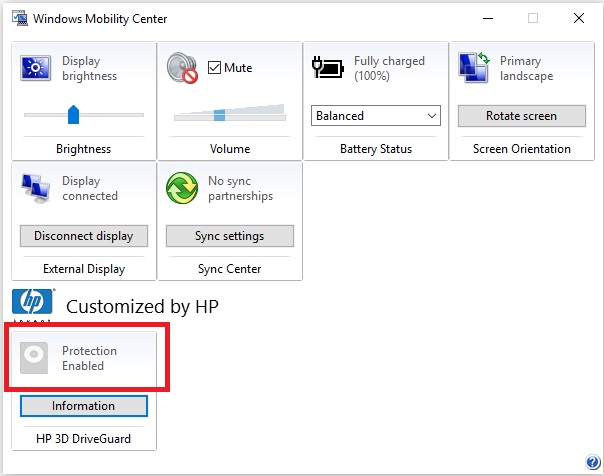Click the display brightness slider thumb

[73, 114]
